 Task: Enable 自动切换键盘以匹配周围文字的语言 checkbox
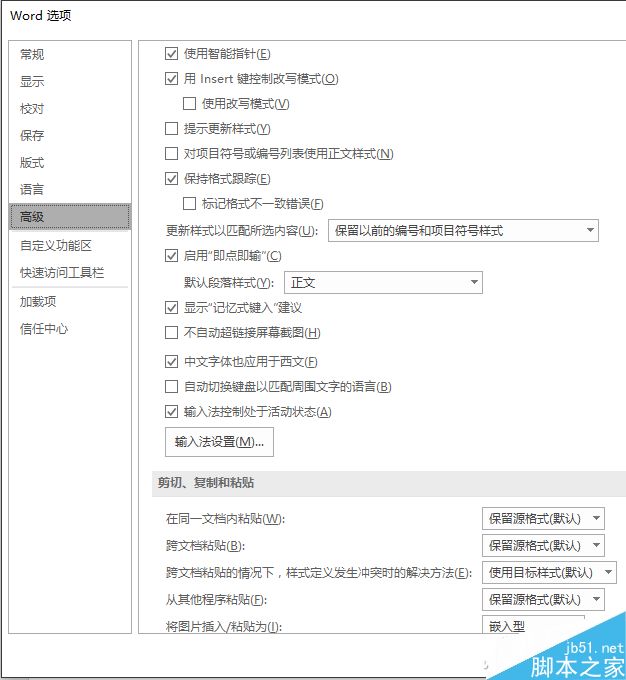[171, 386]
